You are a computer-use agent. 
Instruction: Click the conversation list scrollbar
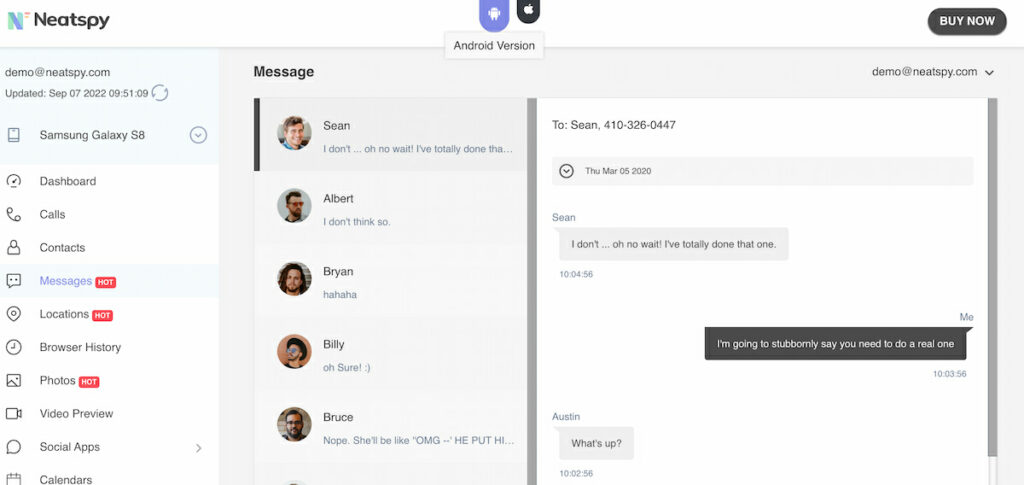pos(532,291)
